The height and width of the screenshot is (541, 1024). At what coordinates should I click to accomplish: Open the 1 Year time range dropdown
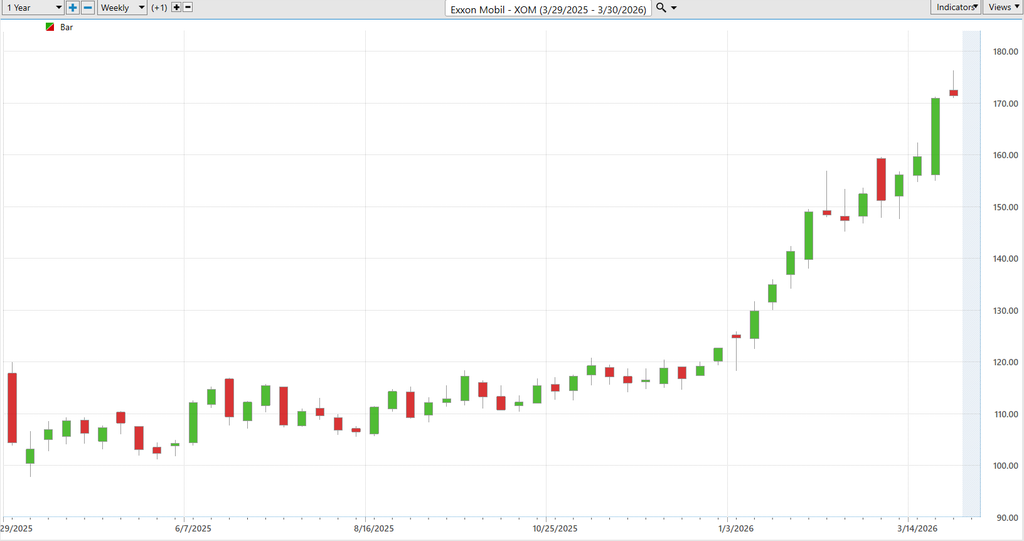(x=33, y=7)
